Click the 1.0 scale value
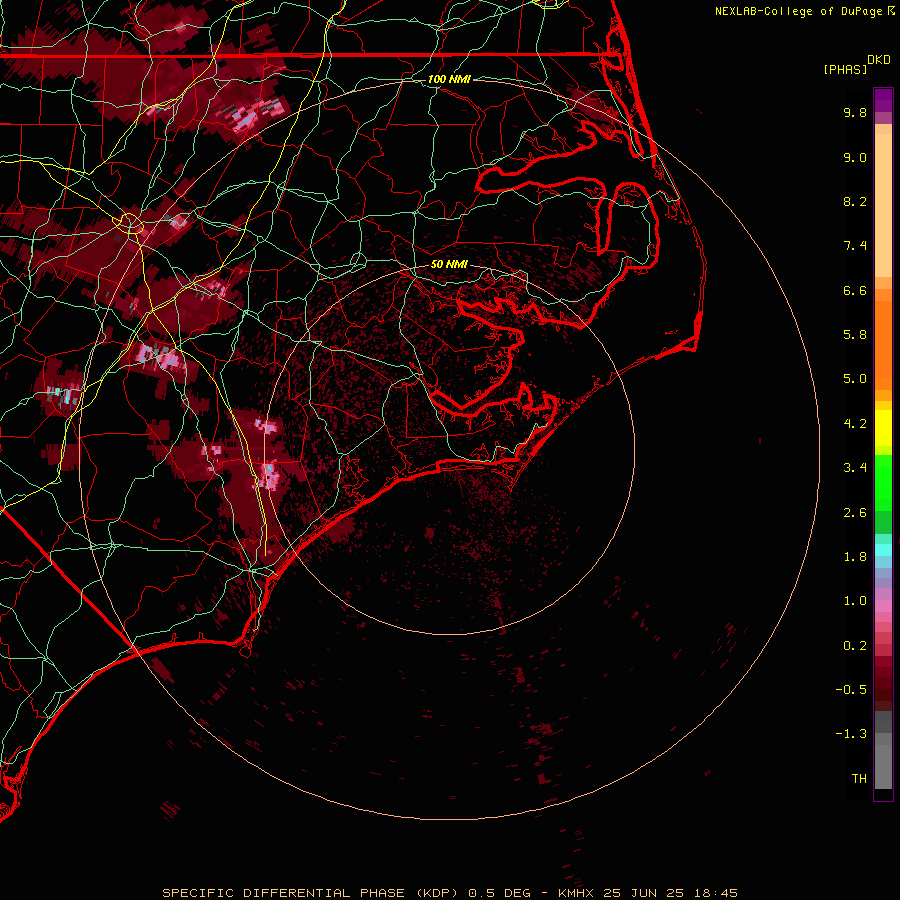 point(855,602)
